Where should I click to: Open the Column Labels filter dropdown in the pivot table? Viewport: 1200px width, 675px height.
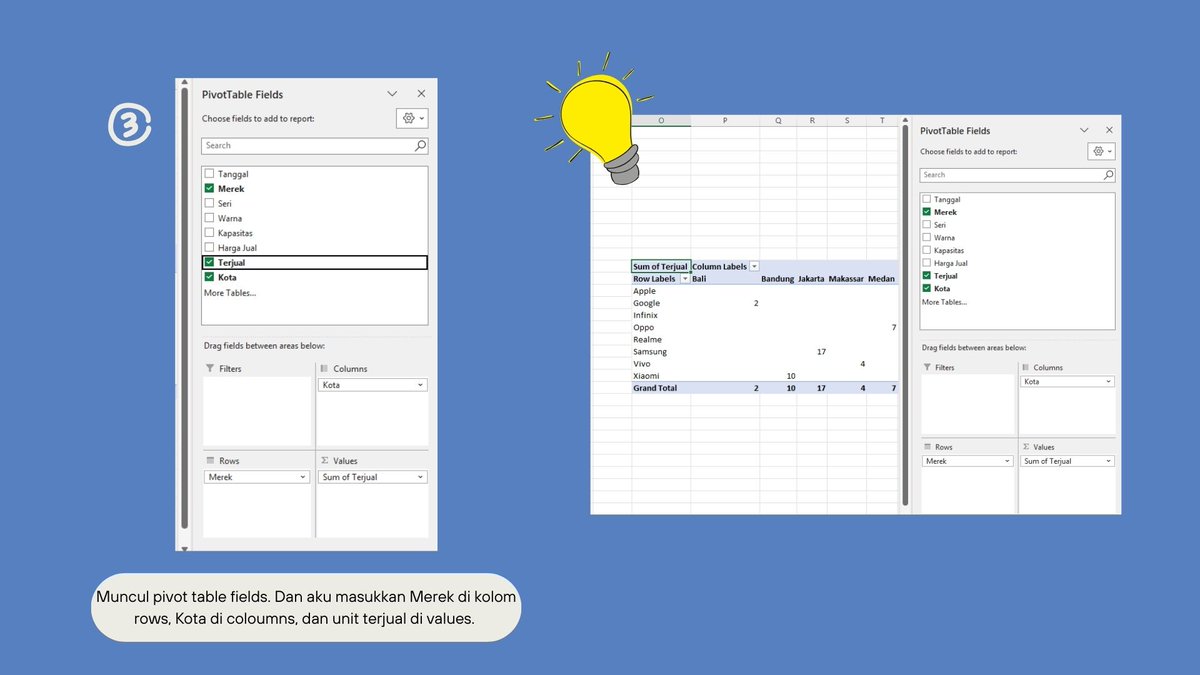click(754, 266)
